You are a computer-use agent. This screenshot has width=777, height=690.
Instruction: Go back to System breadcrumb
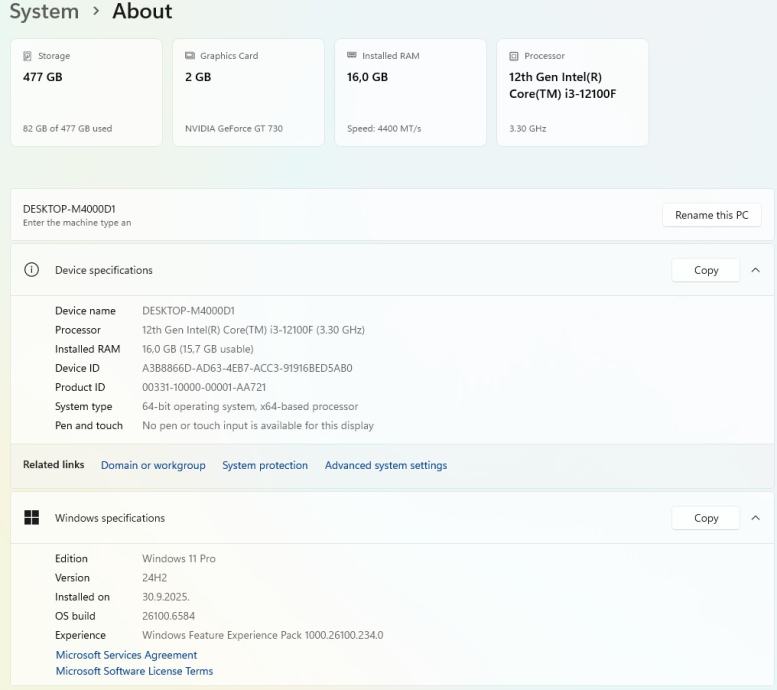(44, 12)
